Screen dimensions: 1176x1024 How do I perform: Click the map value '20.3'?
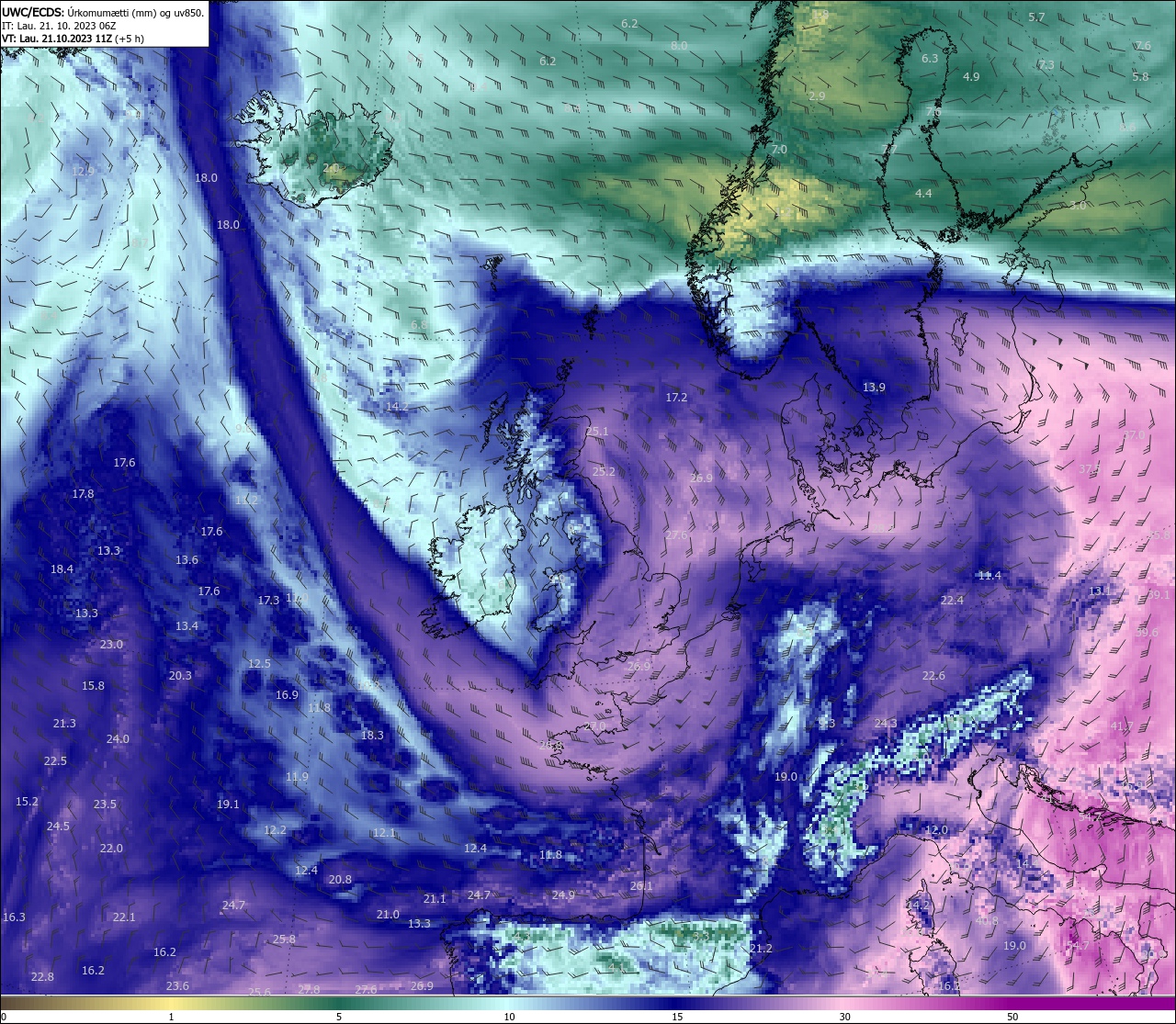click(180, 676)
